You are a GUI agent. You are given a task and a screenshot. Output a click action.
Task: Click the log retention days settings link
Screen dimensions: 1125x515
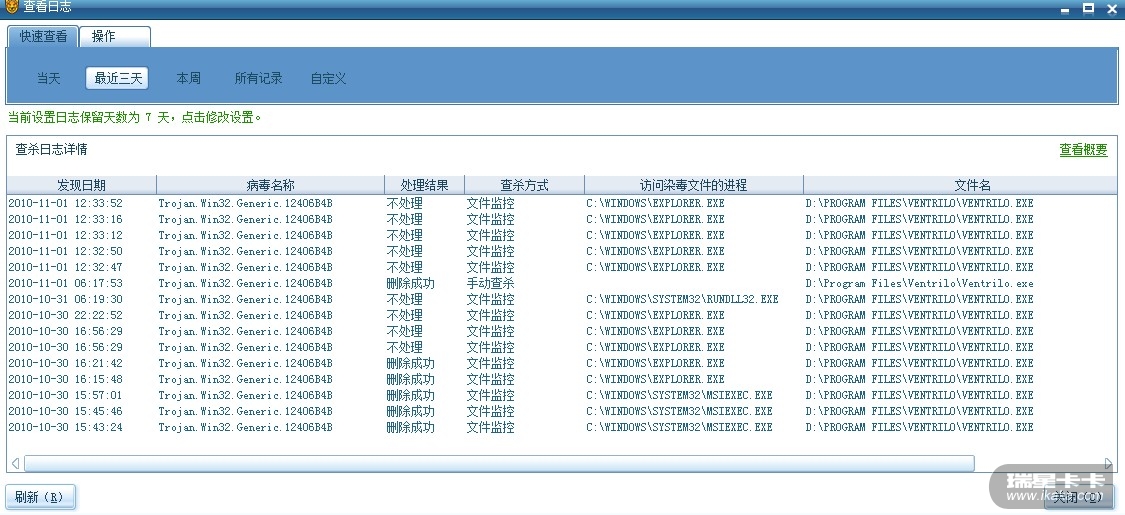click(x=135, y=117)
